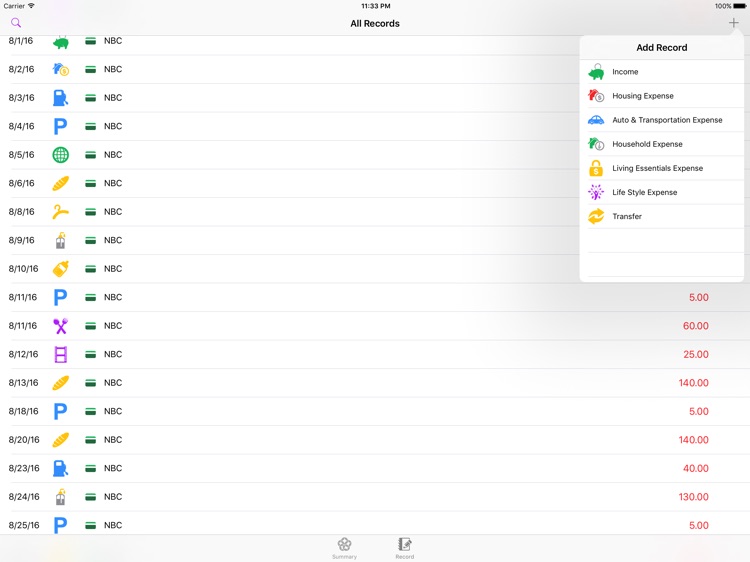The height and width of the screenshot is (562, 750).
Task: Select Income in Add Record menu
Action: (x=662, y=72)
